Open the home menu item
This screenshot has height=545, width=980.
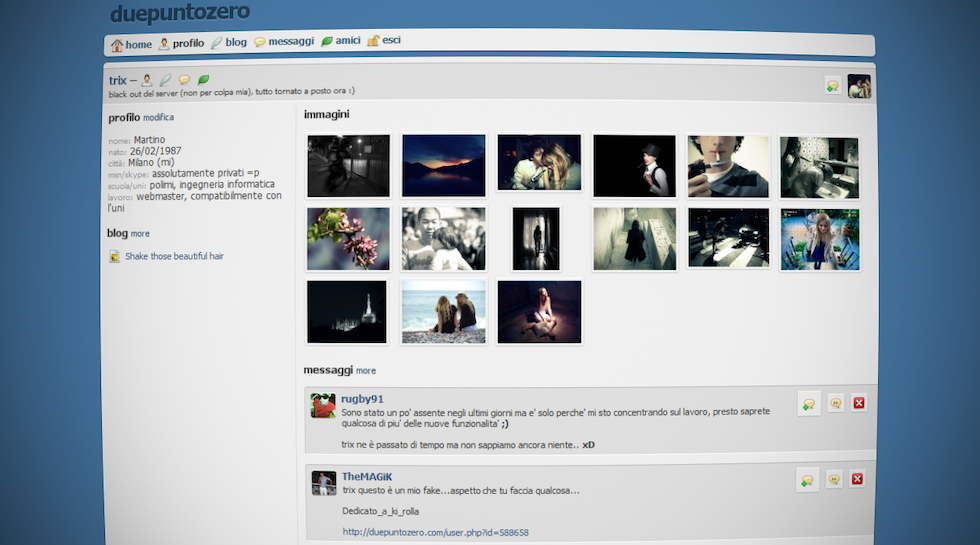point(131,44)
